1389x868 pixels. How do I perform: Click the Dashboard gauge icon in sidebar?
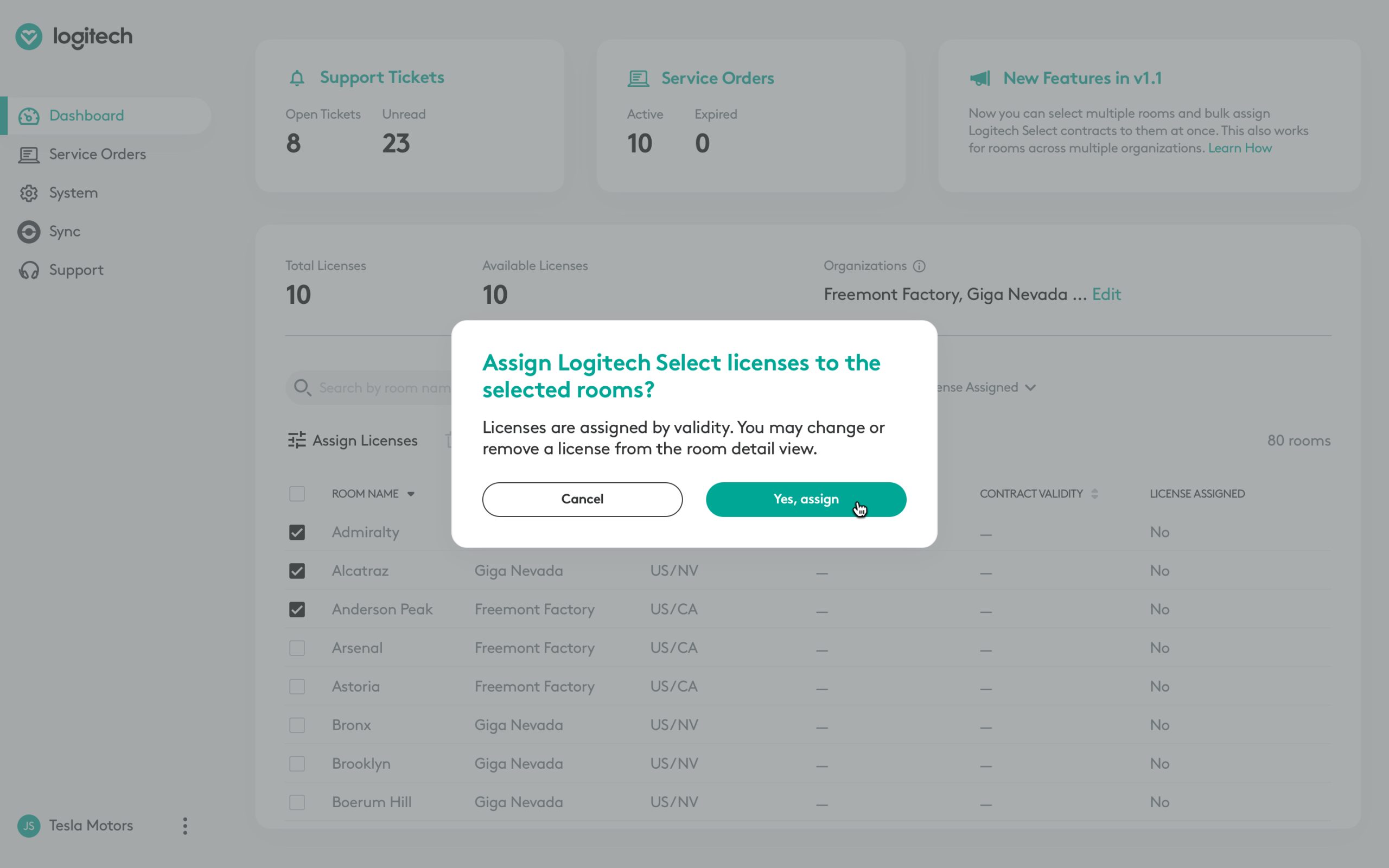[x=29, y=116]
